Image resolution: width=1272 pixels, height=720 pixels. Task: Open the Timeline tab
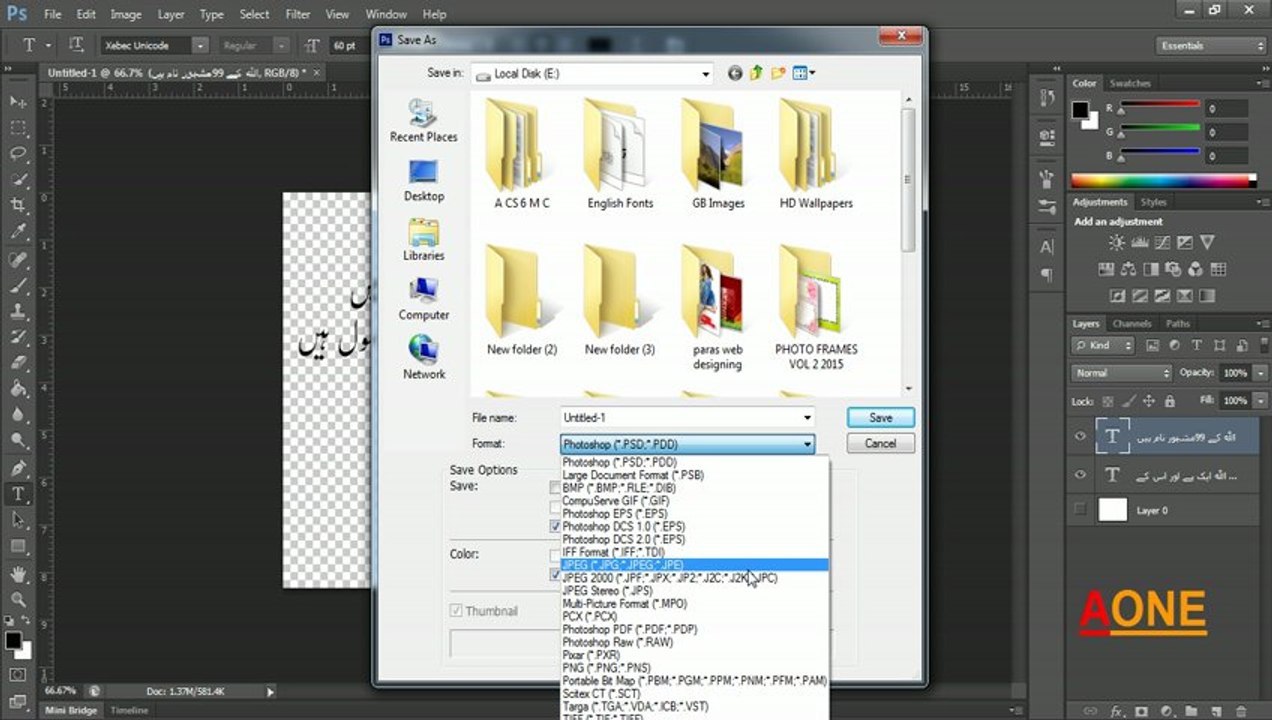(129, 711)
